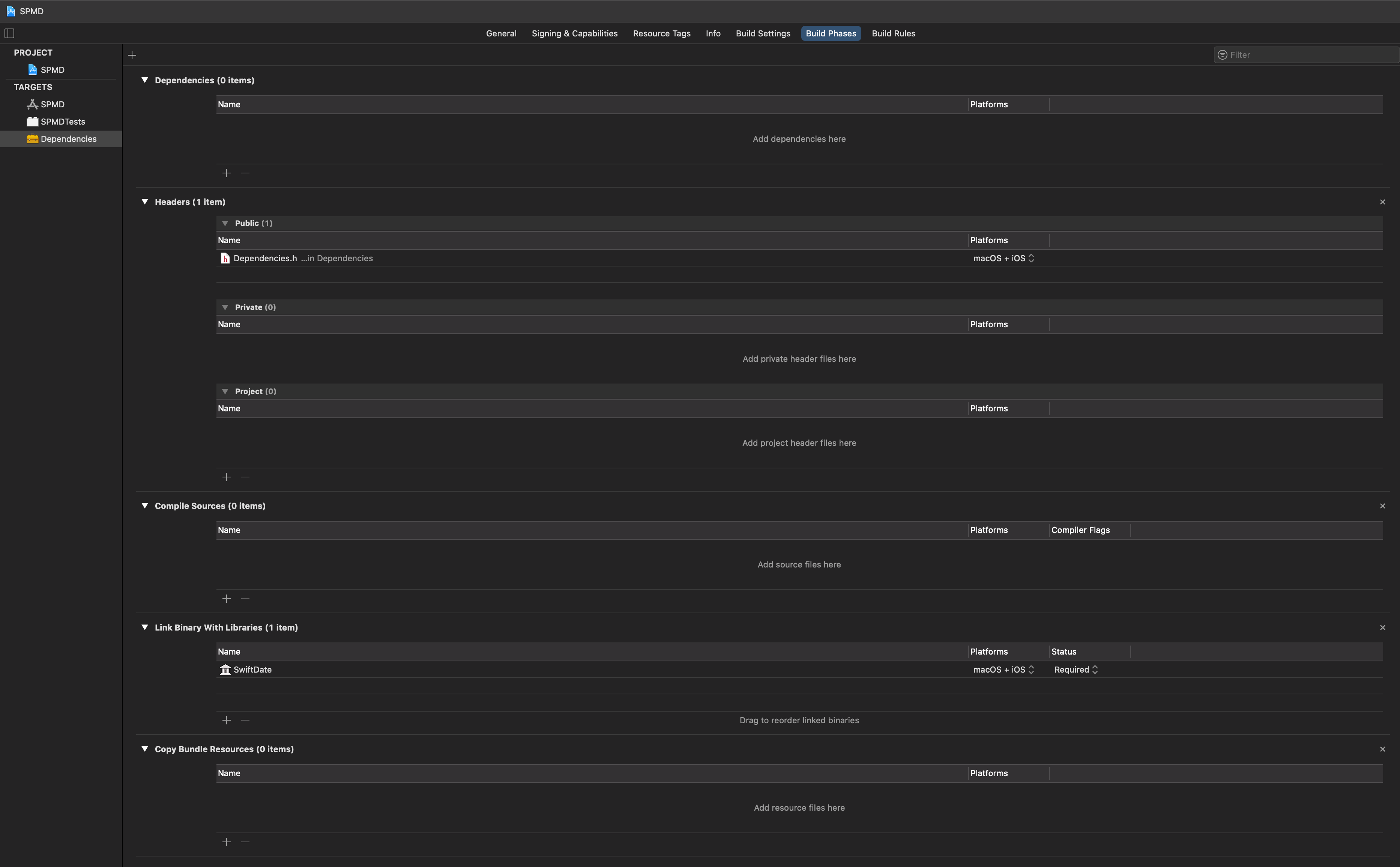This screenshot has width=1400, height=867.
Task: Delete the Compile Sources build phase
Action: coord(1382,506)
